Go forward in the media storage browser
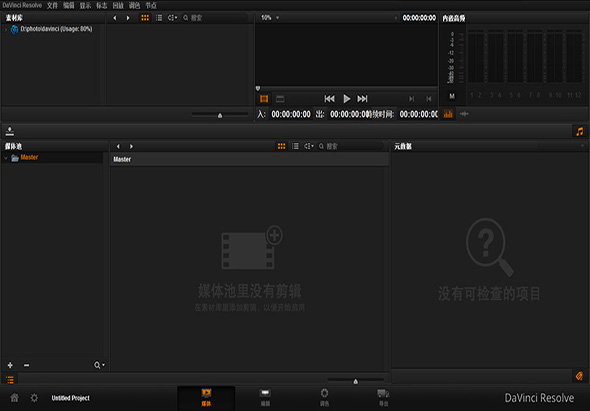The image size is (590, 411). point(128,18)
